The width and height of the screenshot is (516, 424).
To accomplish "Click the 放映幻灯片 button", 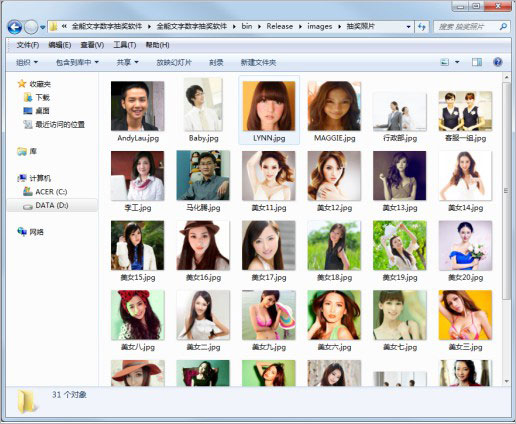I will 174,62.
